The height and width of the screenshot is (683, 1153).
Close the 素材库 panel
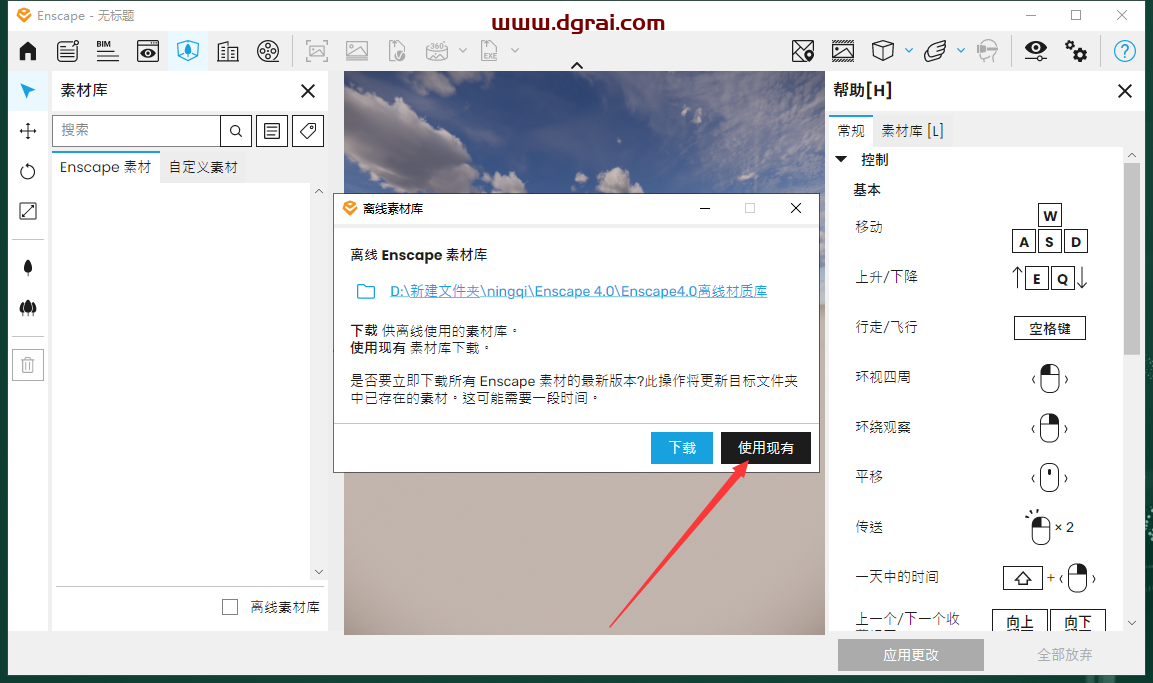[308, 90]
